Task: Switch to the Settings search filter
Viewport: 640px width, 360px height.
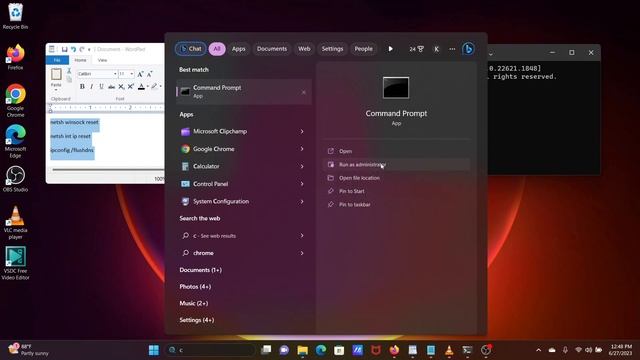Action: [x=332, y=49]
